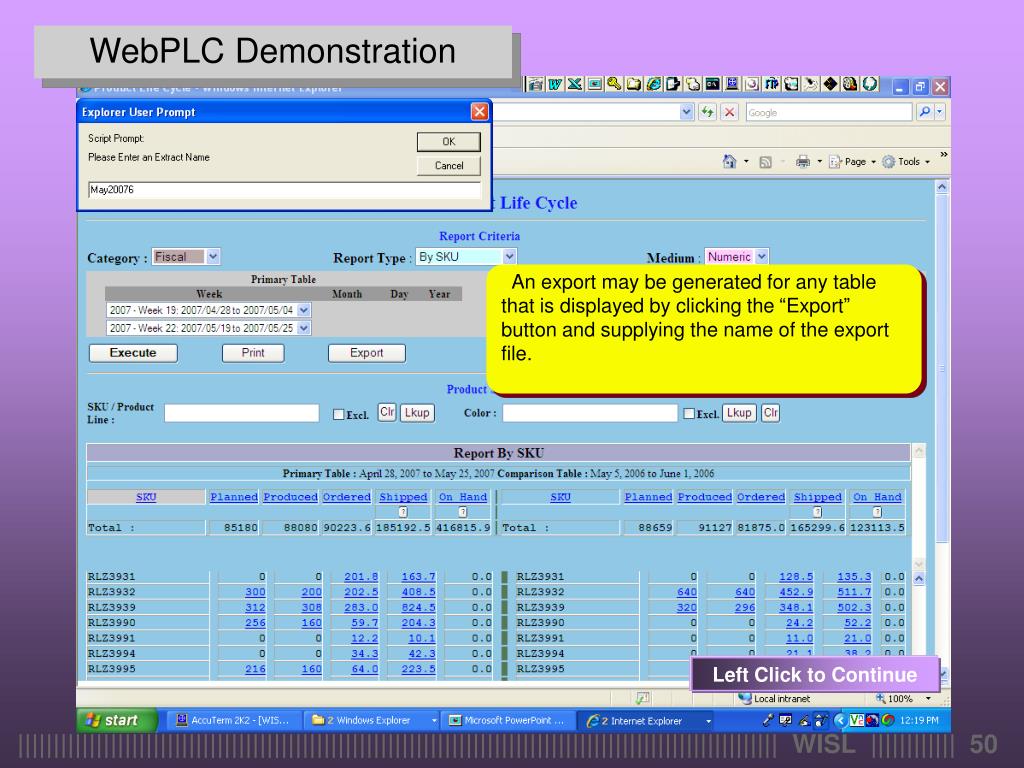1024x768 pixels.
Task: Switch to Microsoft PowerPoint in taskbar
Action: click(509, 720)
